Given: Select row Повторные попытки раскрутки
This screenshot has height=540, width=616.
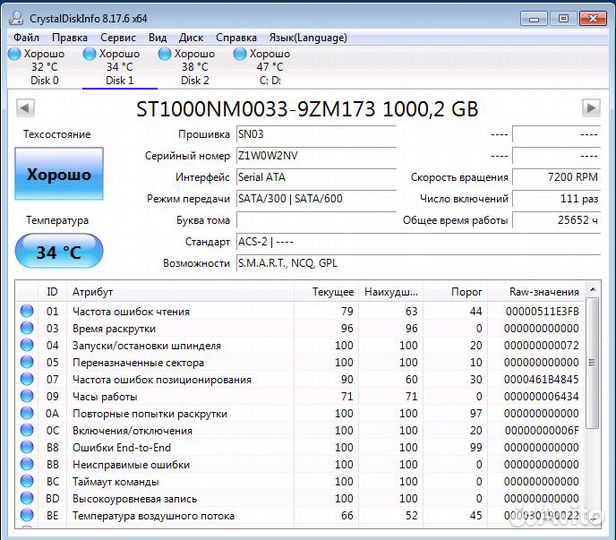Looking at the screenshot, I should point(300,413).
